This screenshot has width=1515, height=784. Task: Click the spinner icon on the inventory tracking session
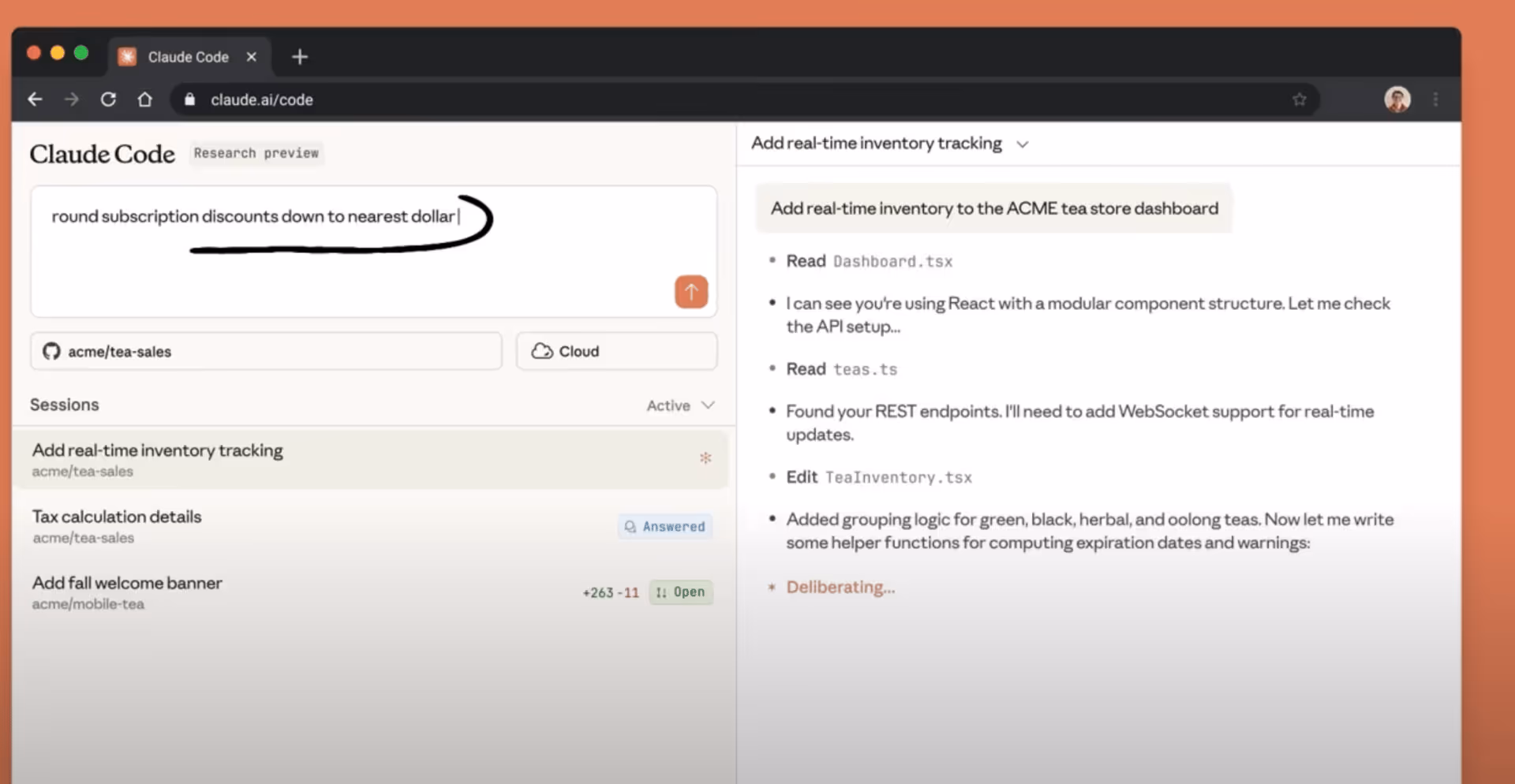pyautogui.click(x=705, y=457)
